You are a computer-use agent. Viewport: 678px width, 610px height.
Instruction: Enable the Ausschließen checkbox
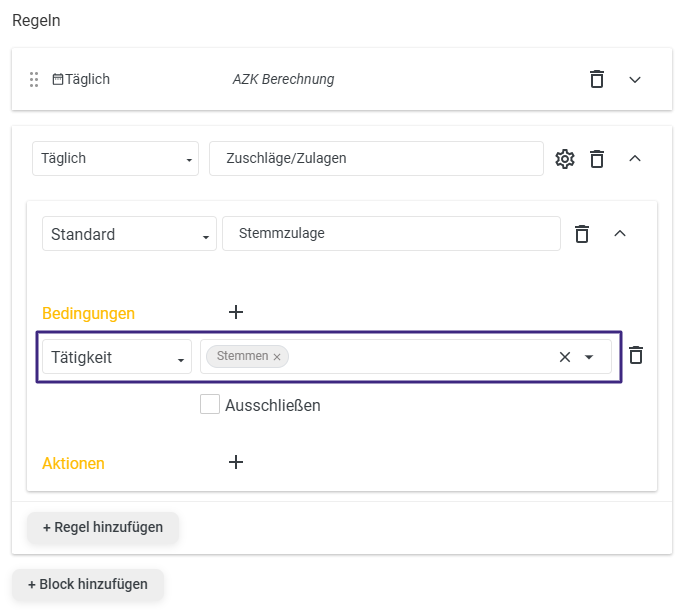pos(210,404)
